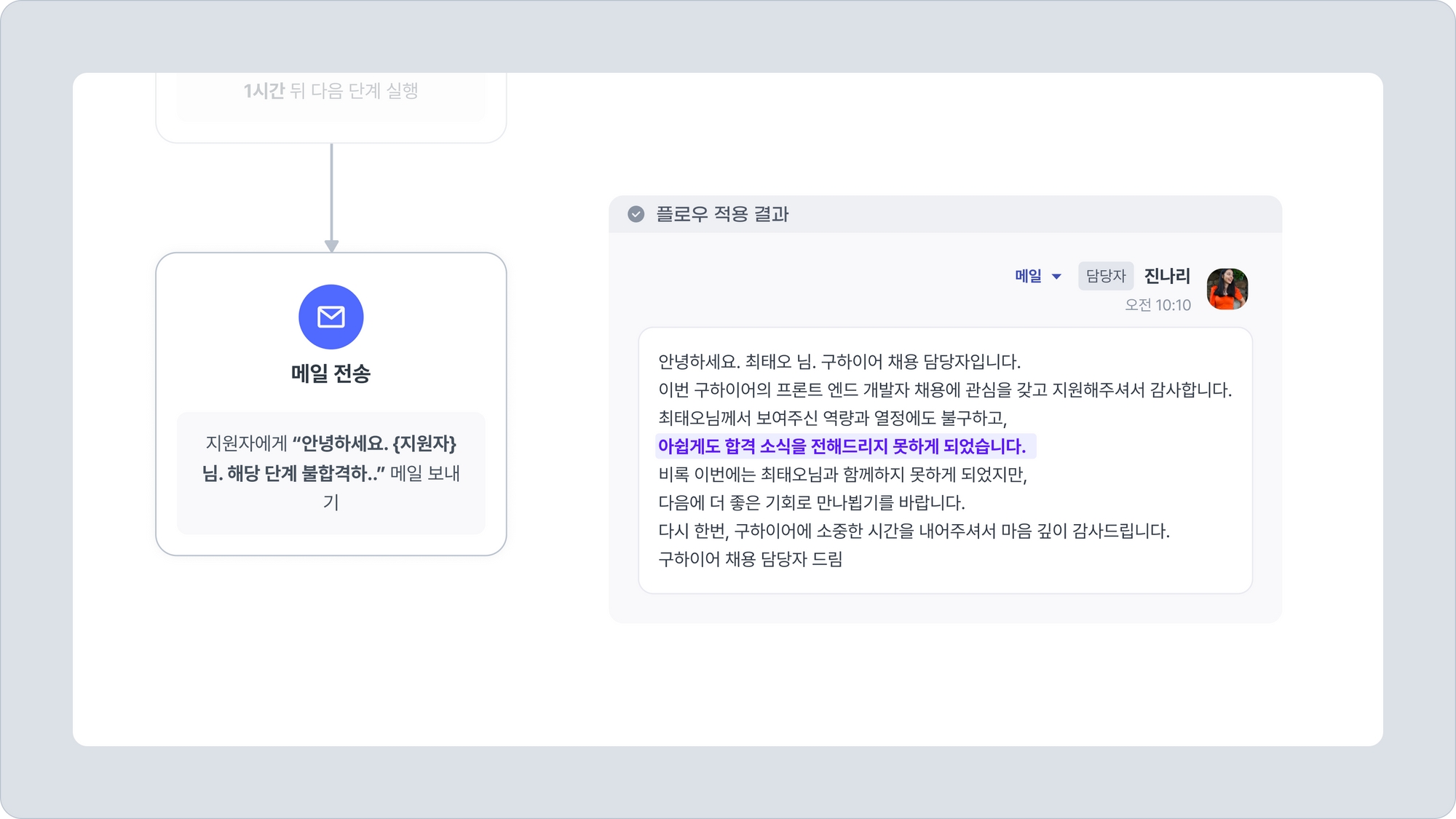The image size is (1456, 819).
Task: Click the line starting 다시 한번, 구하이어에
Action: [913, 531]
